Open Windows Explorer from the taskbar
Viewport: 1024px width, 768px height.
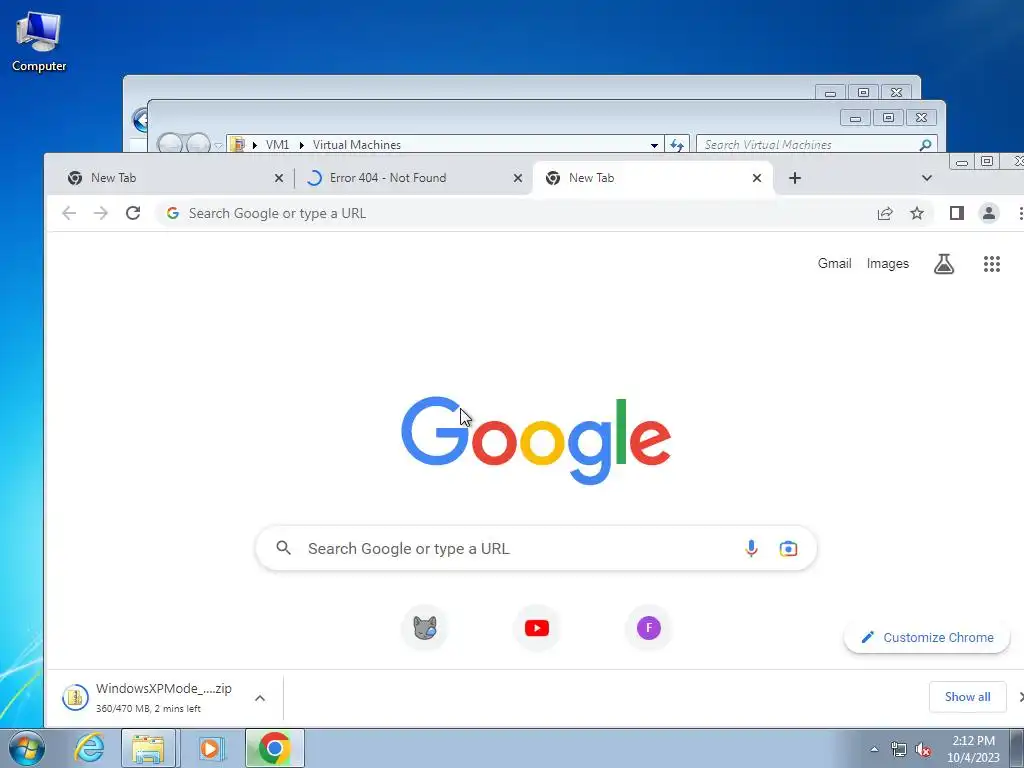[x=148, y=748]
